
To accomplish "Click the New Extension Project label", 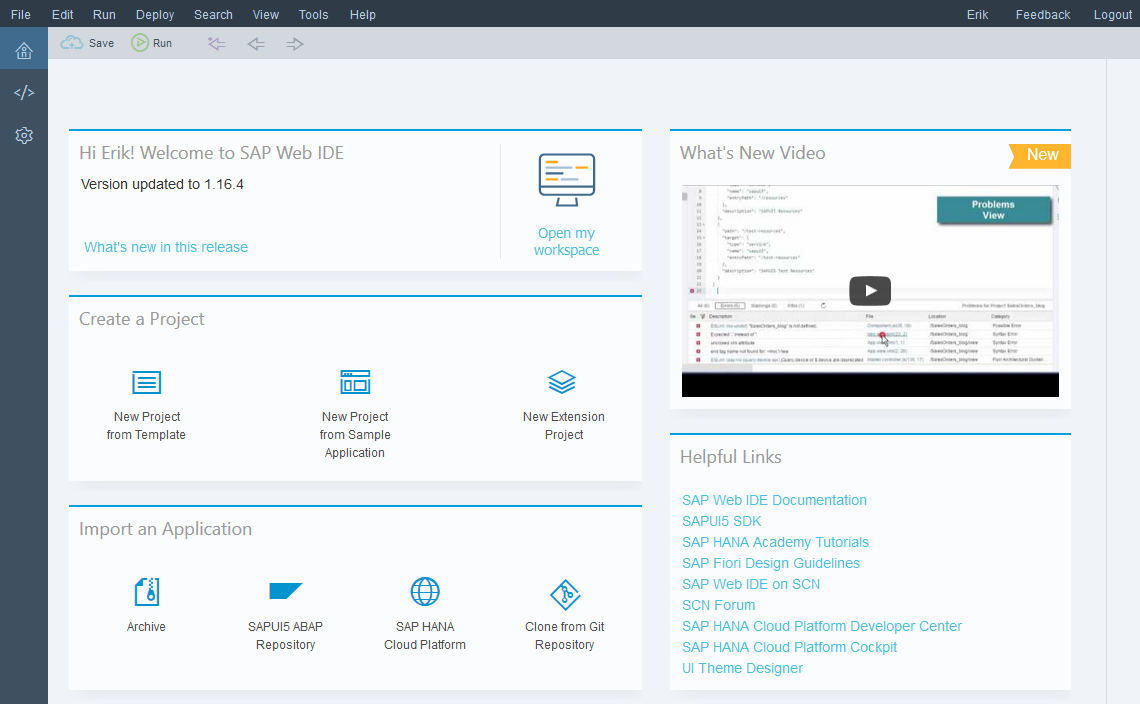I will tap(563, 425).
